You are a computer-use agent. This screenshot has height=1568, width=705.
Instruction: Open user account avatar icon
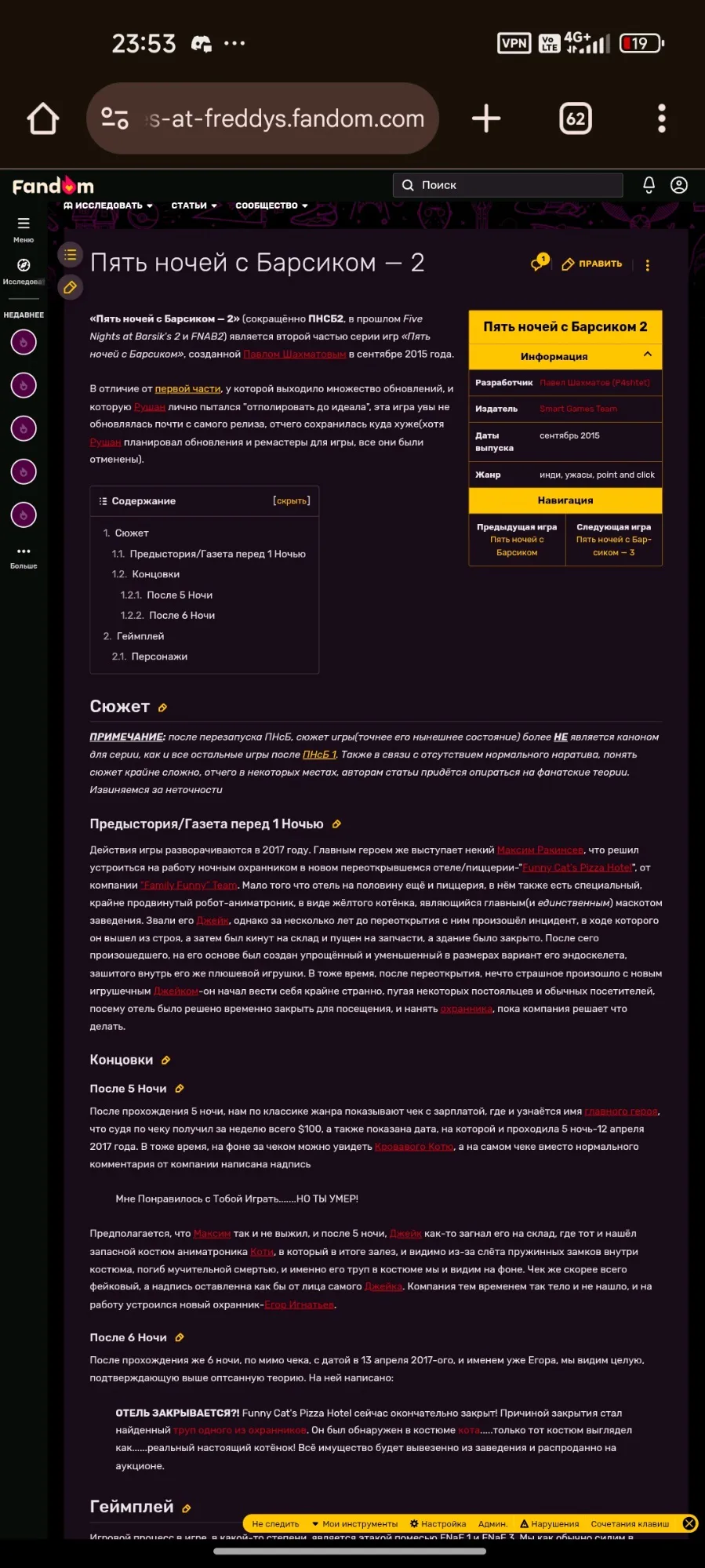(x=679, y=185)
